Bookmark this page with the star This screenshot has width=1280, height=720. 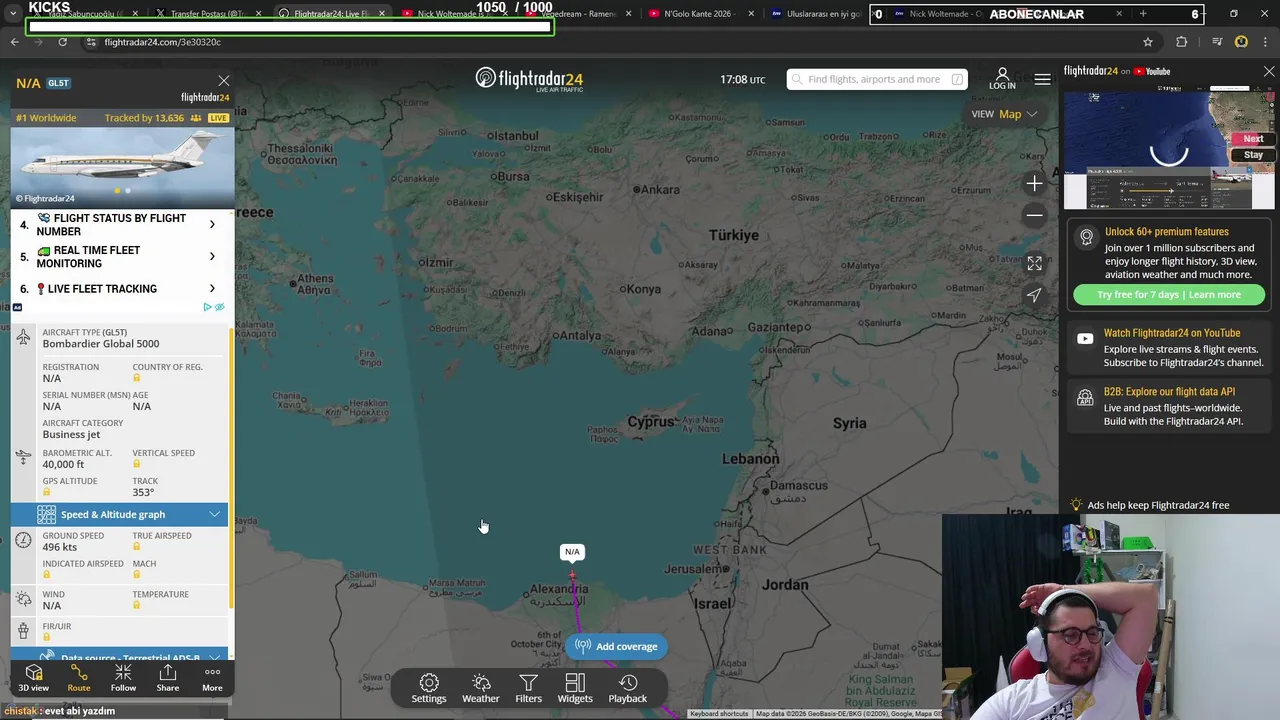click(x=1148, y=42)
